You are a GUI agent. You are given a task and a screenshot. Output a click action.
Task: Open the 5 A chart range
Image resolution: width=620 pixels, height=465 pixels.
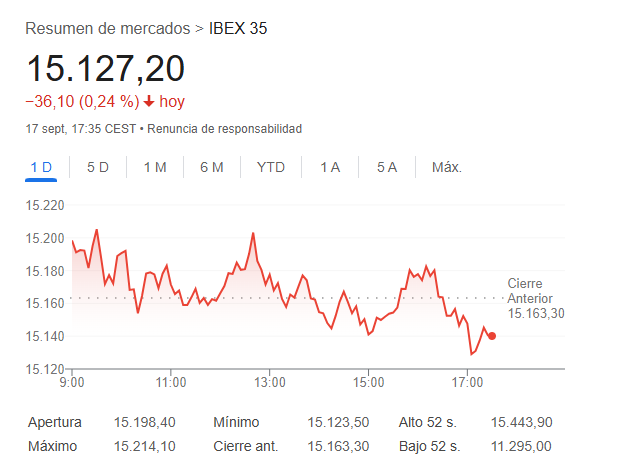coord(387,167)
